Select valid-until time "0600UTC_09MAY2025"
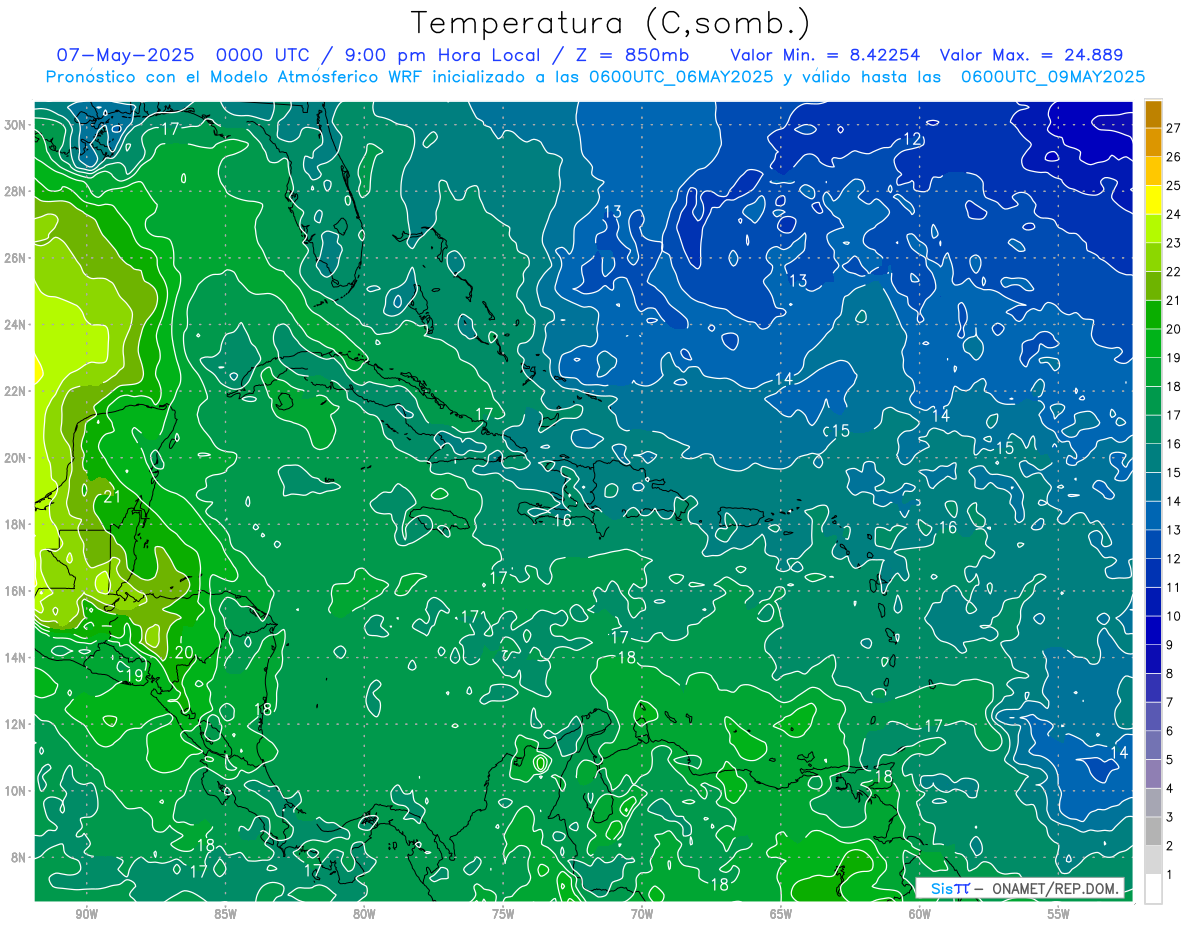Screen dimensions: 1200x927 tap(1053, 77)
